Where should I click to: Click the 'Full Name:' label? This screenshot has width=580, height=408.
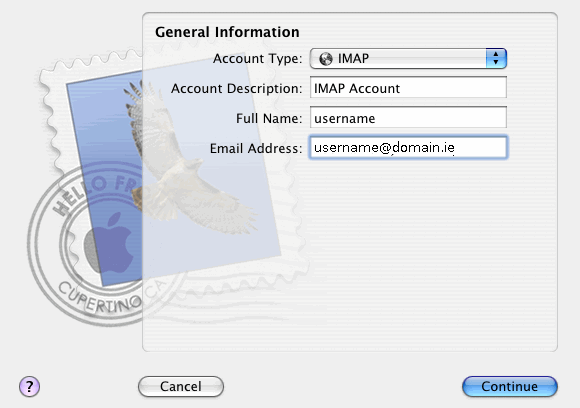point(269,118)
